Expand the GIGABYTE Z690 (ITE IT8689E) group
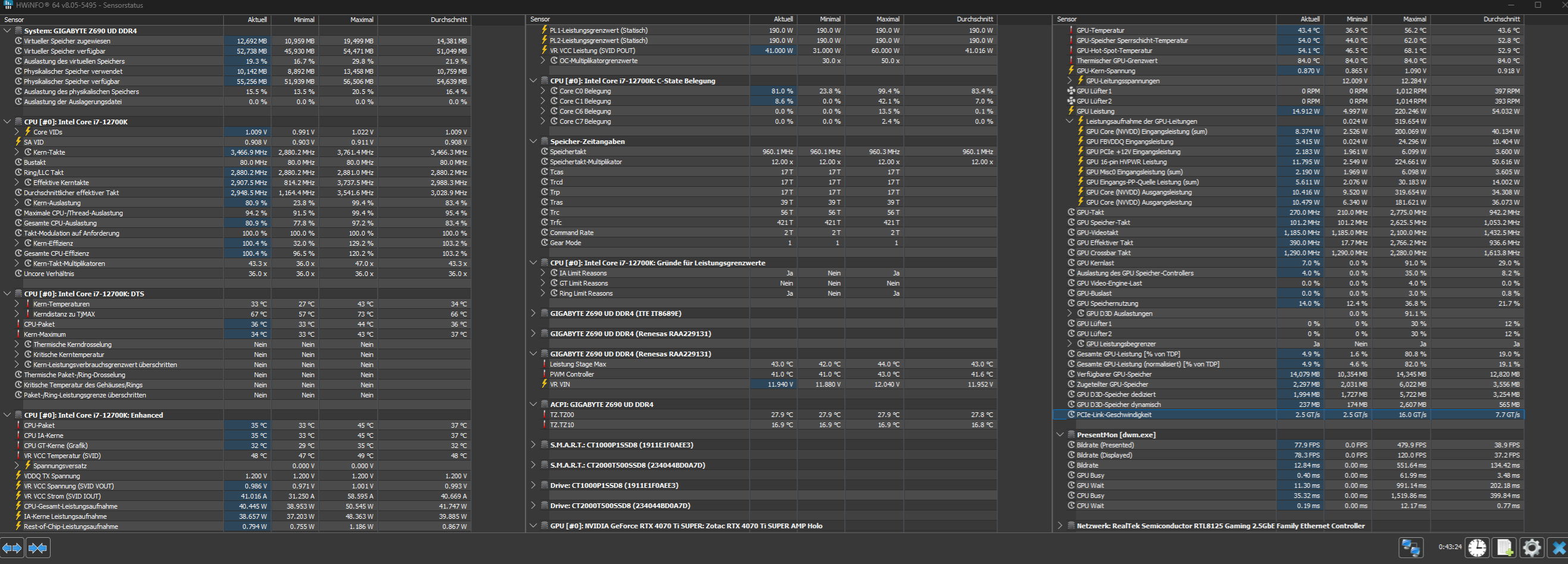 pyautogui.click(x=533, y=314)
